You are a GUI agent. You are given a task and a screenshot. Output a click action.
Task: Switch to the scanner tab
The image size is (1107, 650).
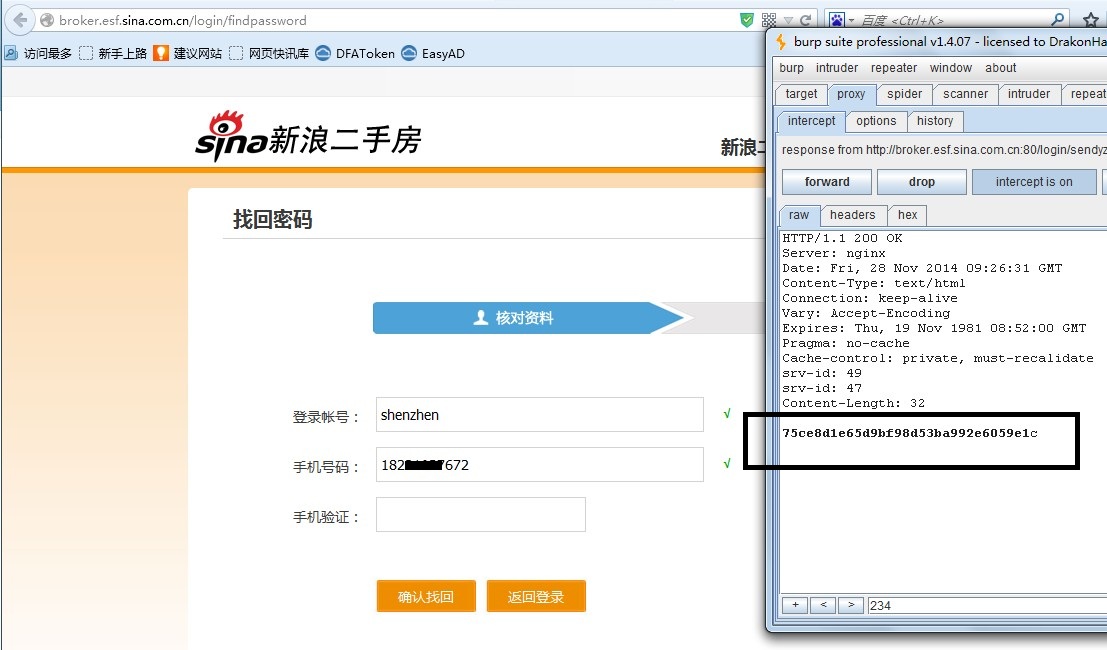point(965,94)
